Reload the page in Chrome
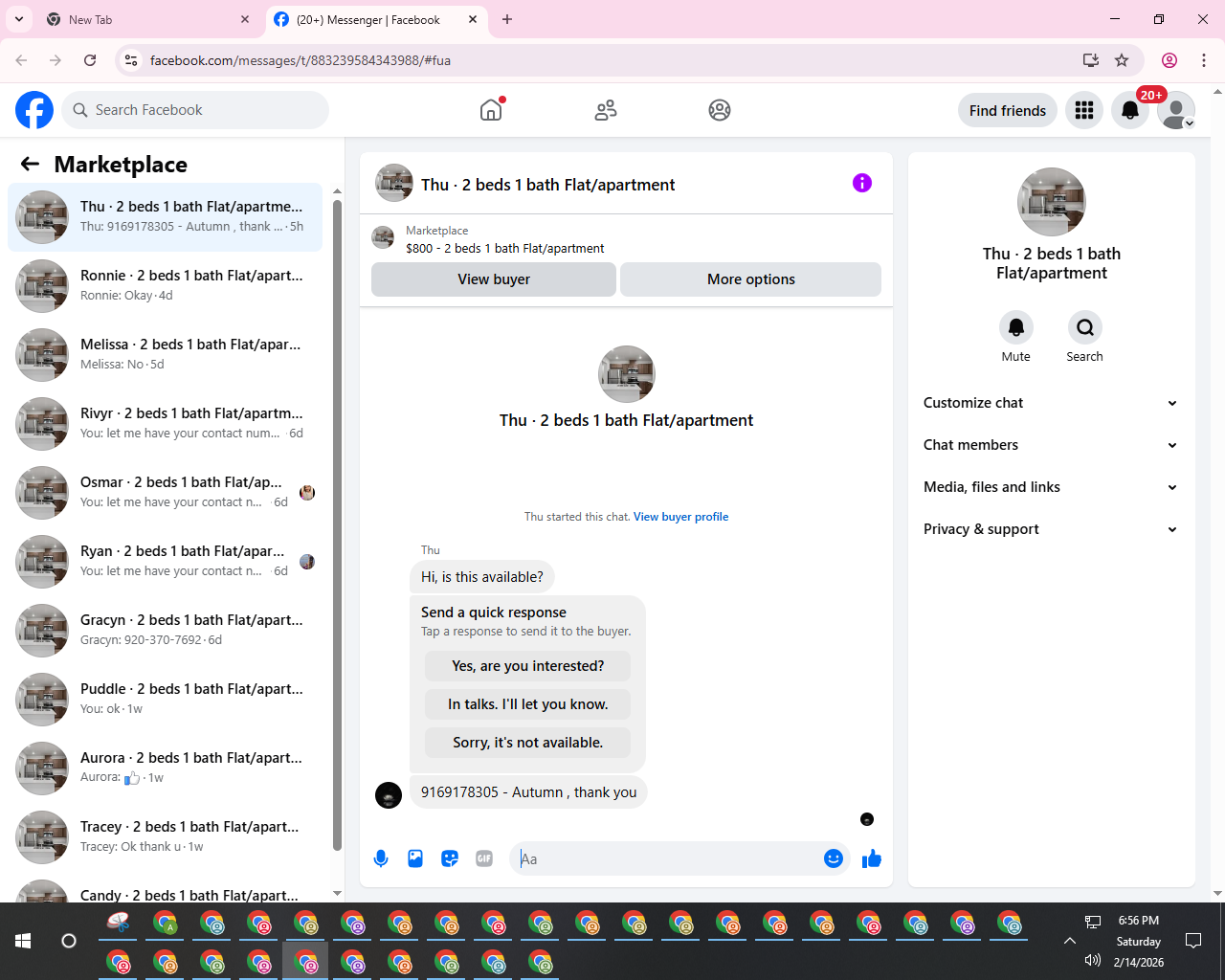Viewport: 1225px width, 980px height. (x=90, y=60)
